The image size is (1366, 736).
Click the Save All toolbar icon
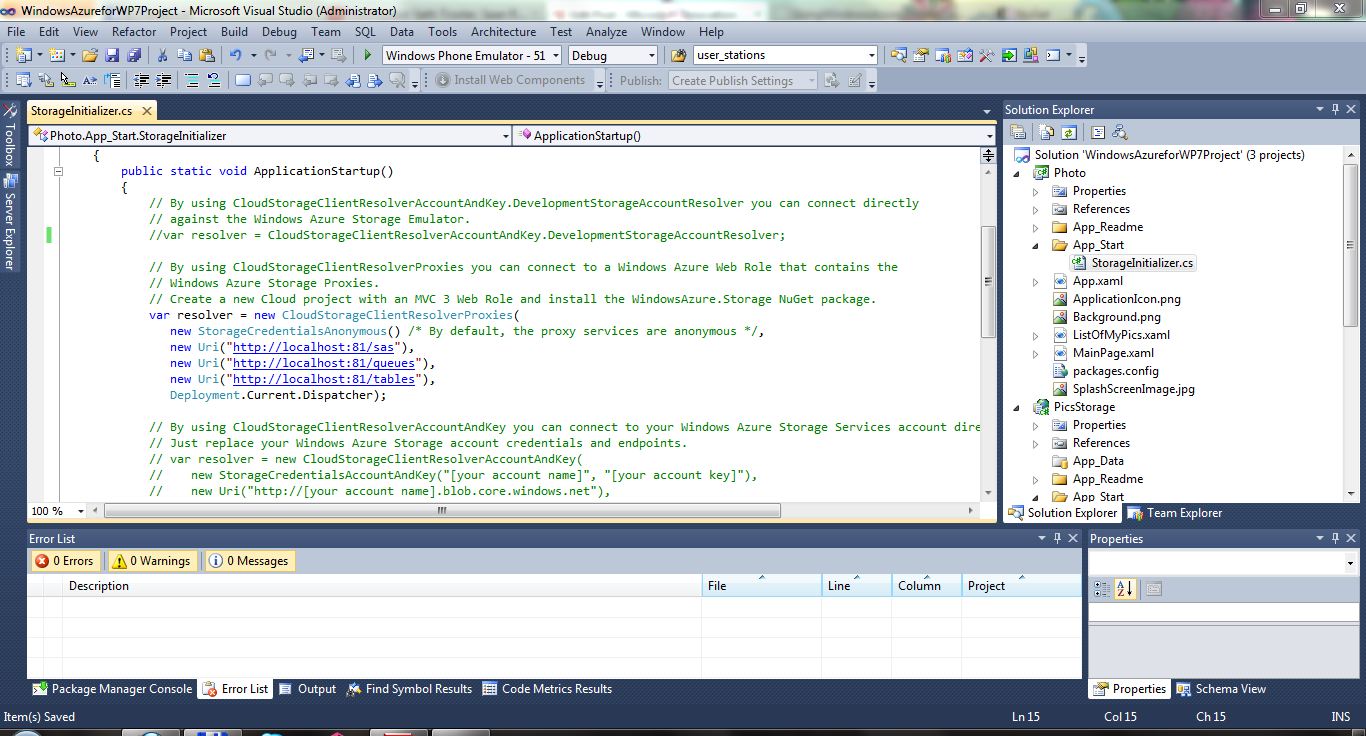point(134,55)
